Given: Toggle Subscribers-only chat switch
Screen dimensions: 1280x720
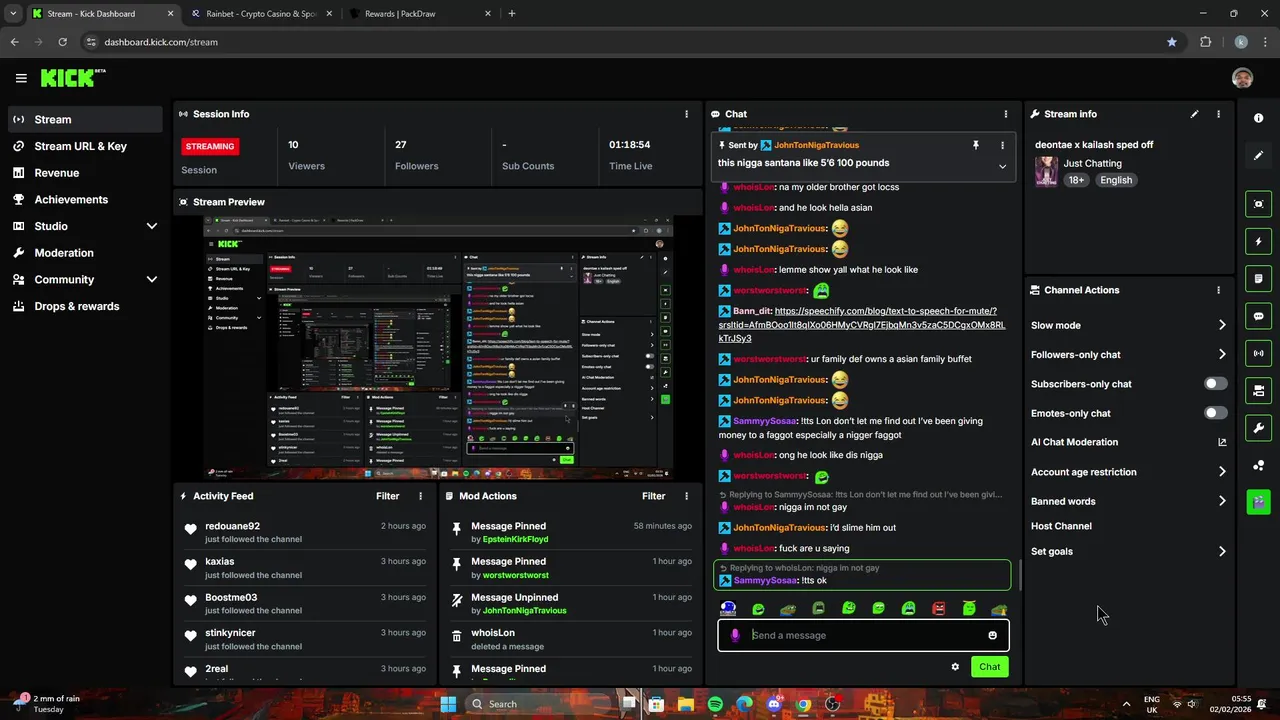Looking at the screenshot, I should [x=1215, y=384].
